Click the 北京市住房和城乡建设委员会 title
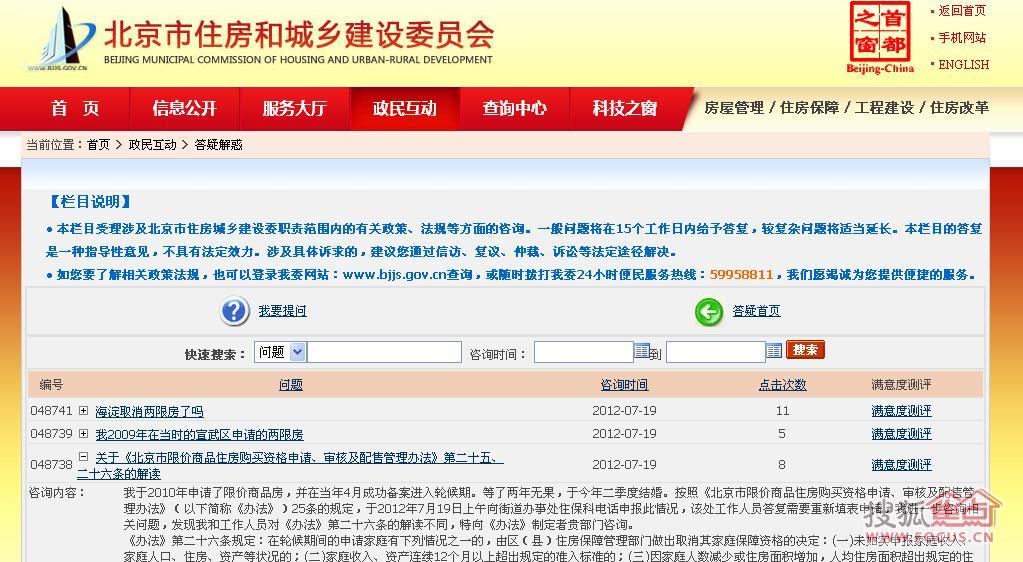 tap(299, 34)
